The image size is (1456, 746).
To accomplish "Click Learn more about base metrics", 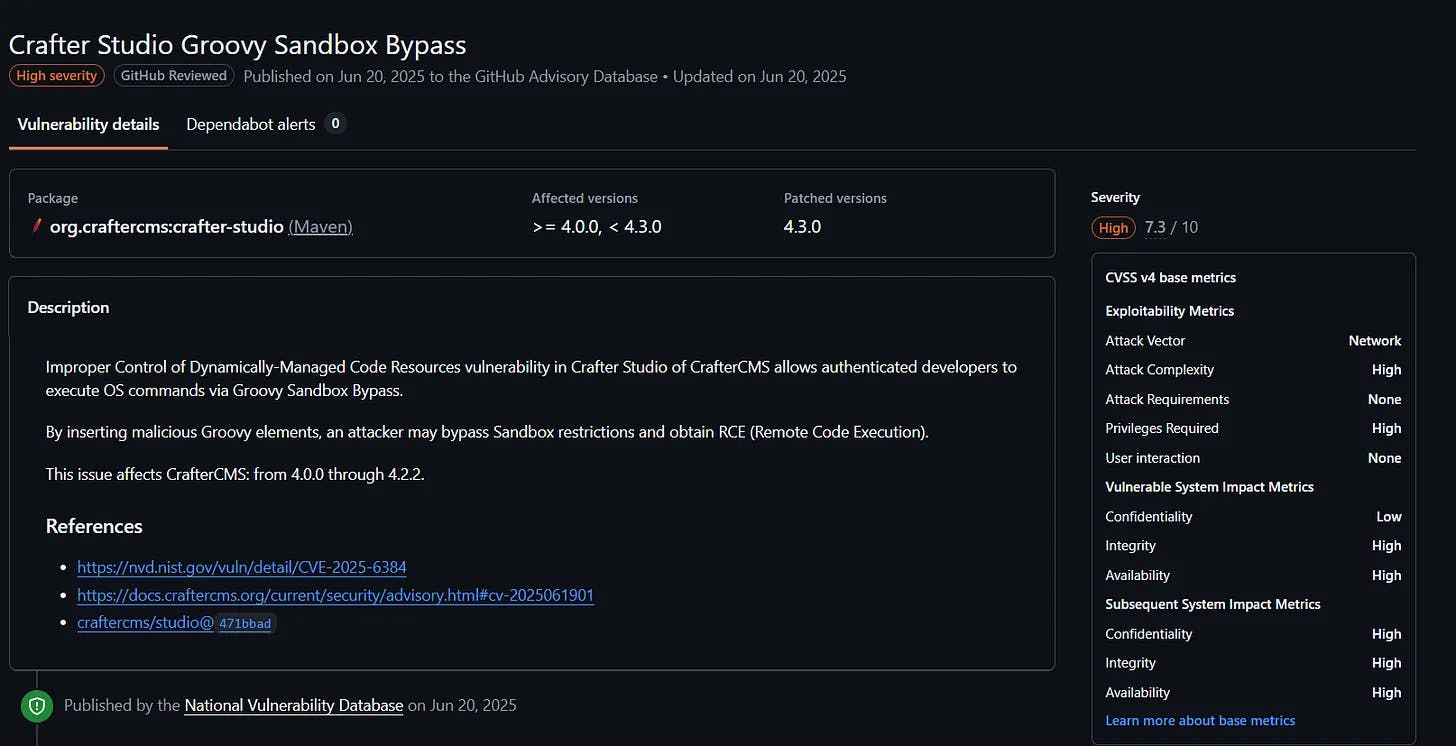I will click(1200, 721).
